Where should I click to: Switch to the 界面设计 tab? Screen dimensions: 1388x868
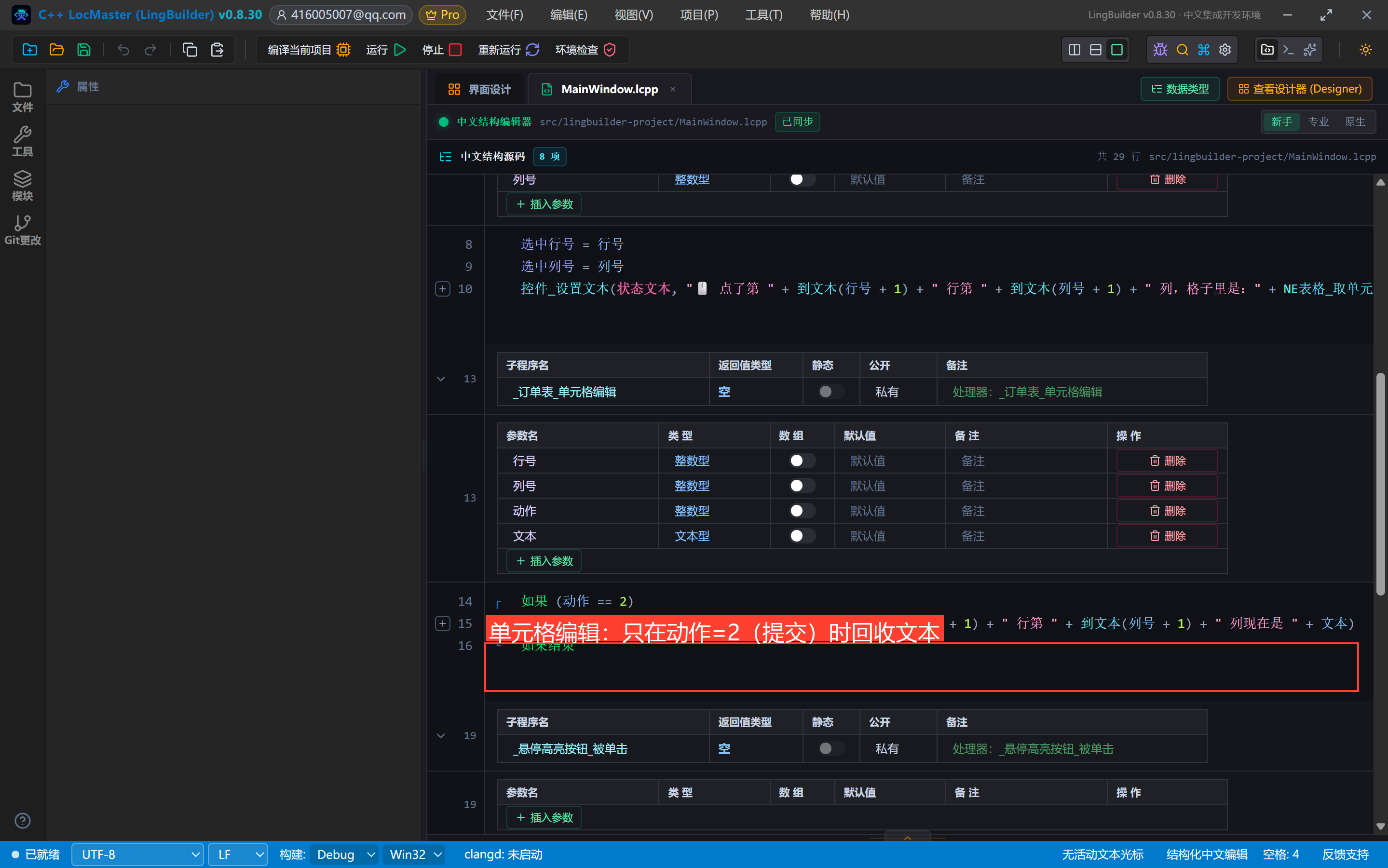coord(479,89)
